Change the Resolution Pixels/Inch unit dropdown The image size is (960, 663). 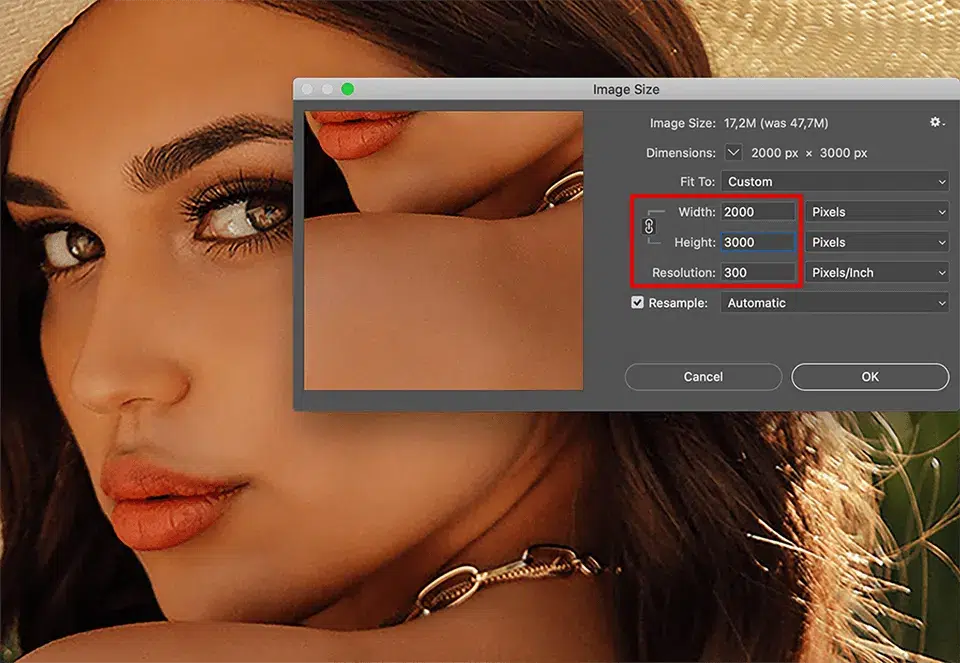click(876, 272)
